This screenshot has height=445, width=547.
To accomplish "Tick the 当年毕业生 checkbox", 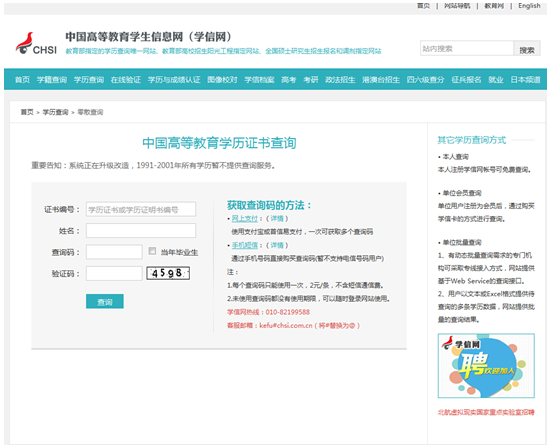I will [152, 251].
